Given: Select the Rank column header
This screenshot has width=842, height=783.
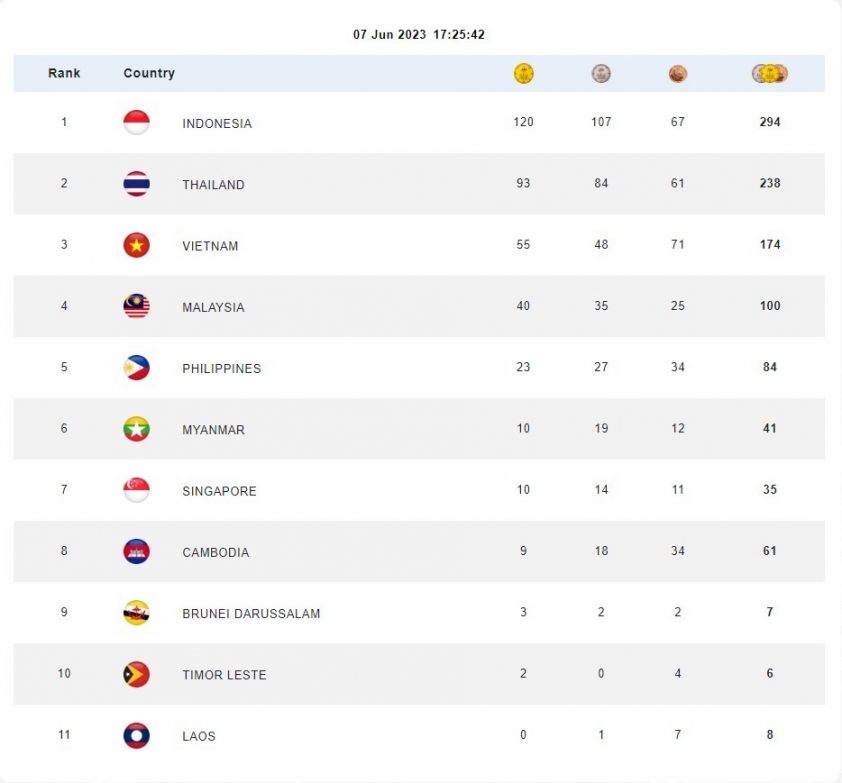Looking at the screenshot, I should click(64, 73).
